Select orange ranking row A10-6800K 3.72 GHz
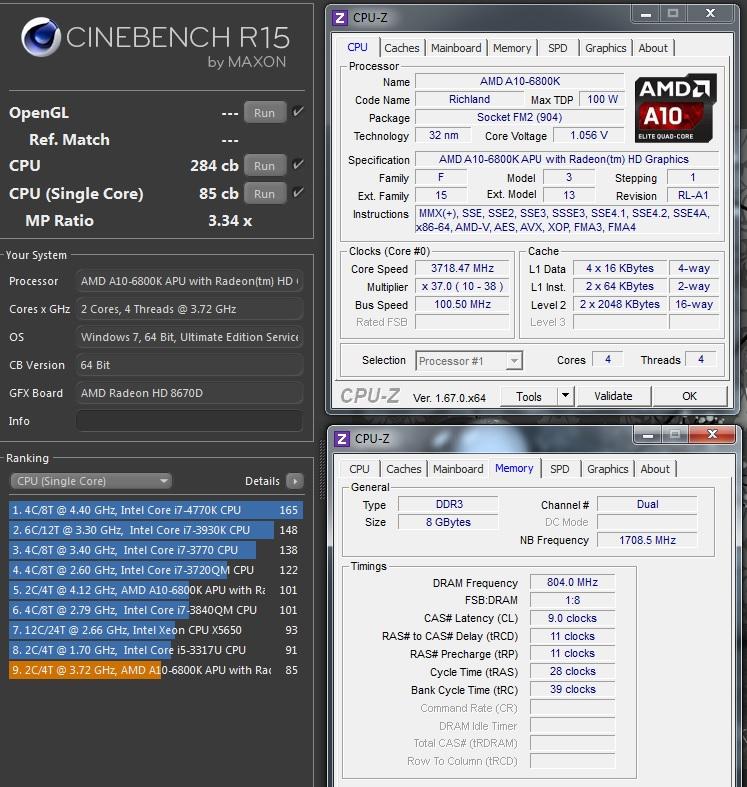The height and width of the screenshot is (787, 747). tap(156, 670)
